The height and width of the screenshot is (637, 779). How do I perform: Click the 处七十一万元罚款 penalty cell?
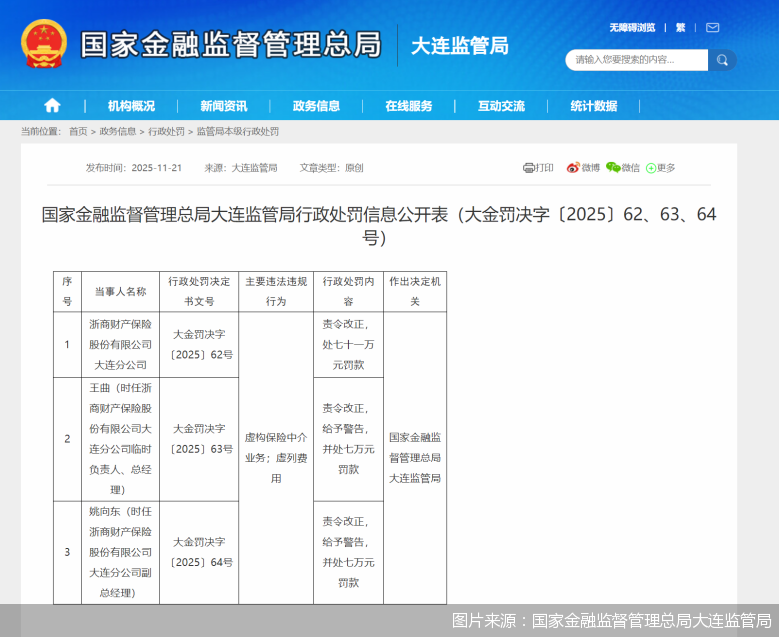click(x=348, y=345)
